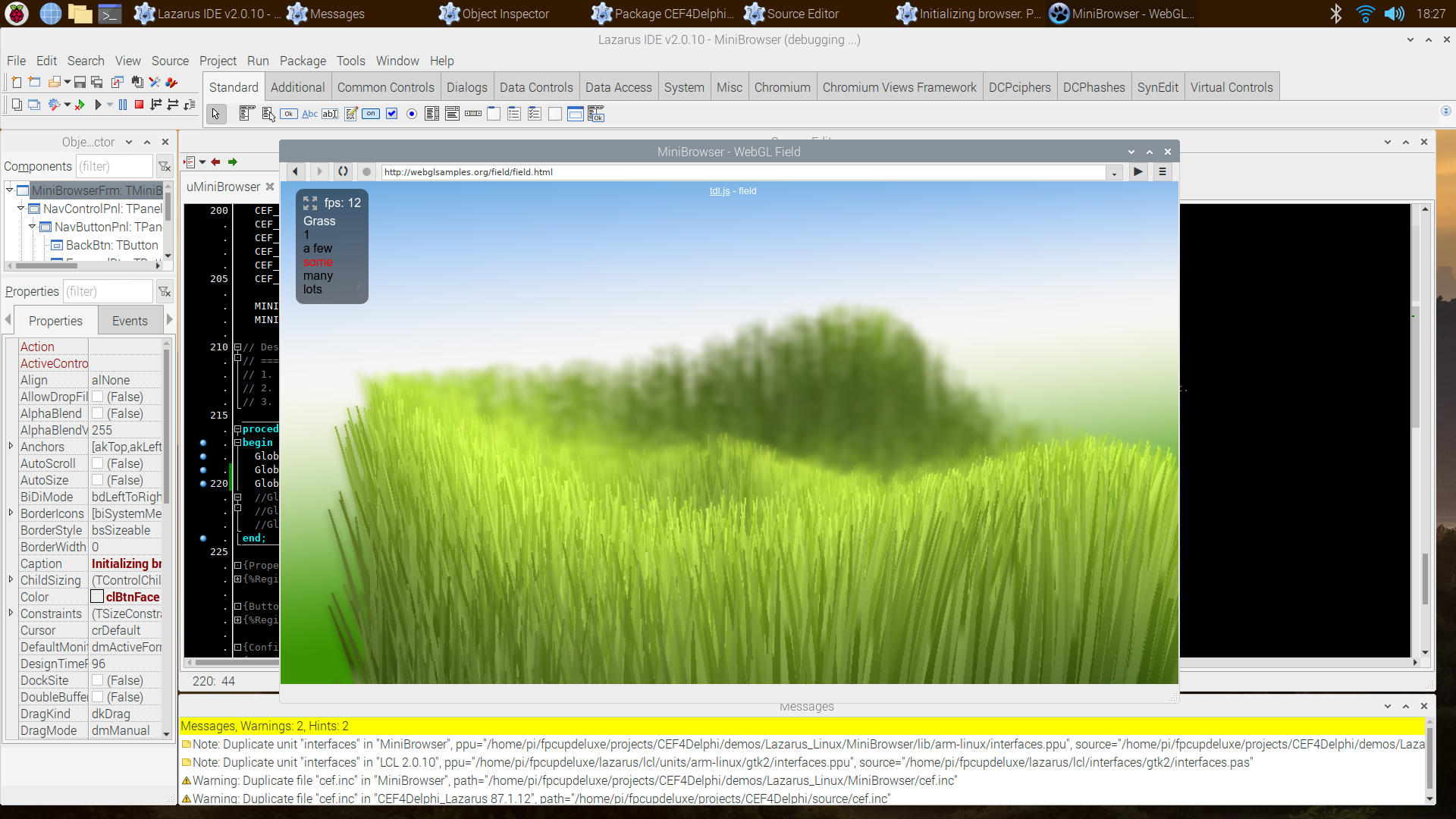The width and height of the screenshot is (1456, 819).
Task: Pause debugging with the pause icon
Action: click(x=123, y=105)
